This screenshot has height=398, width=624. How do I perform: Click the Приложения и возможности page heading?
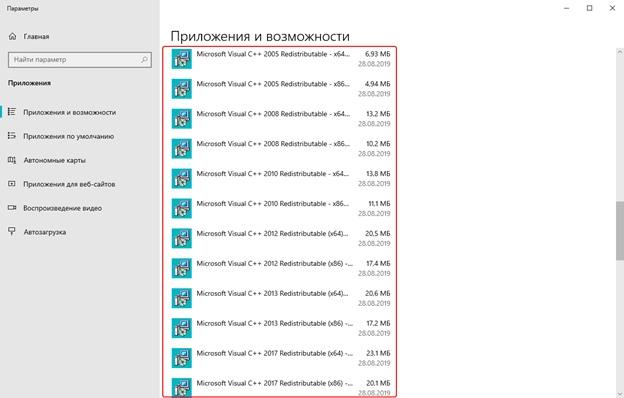pyautogui.click(x=260, y=36)
